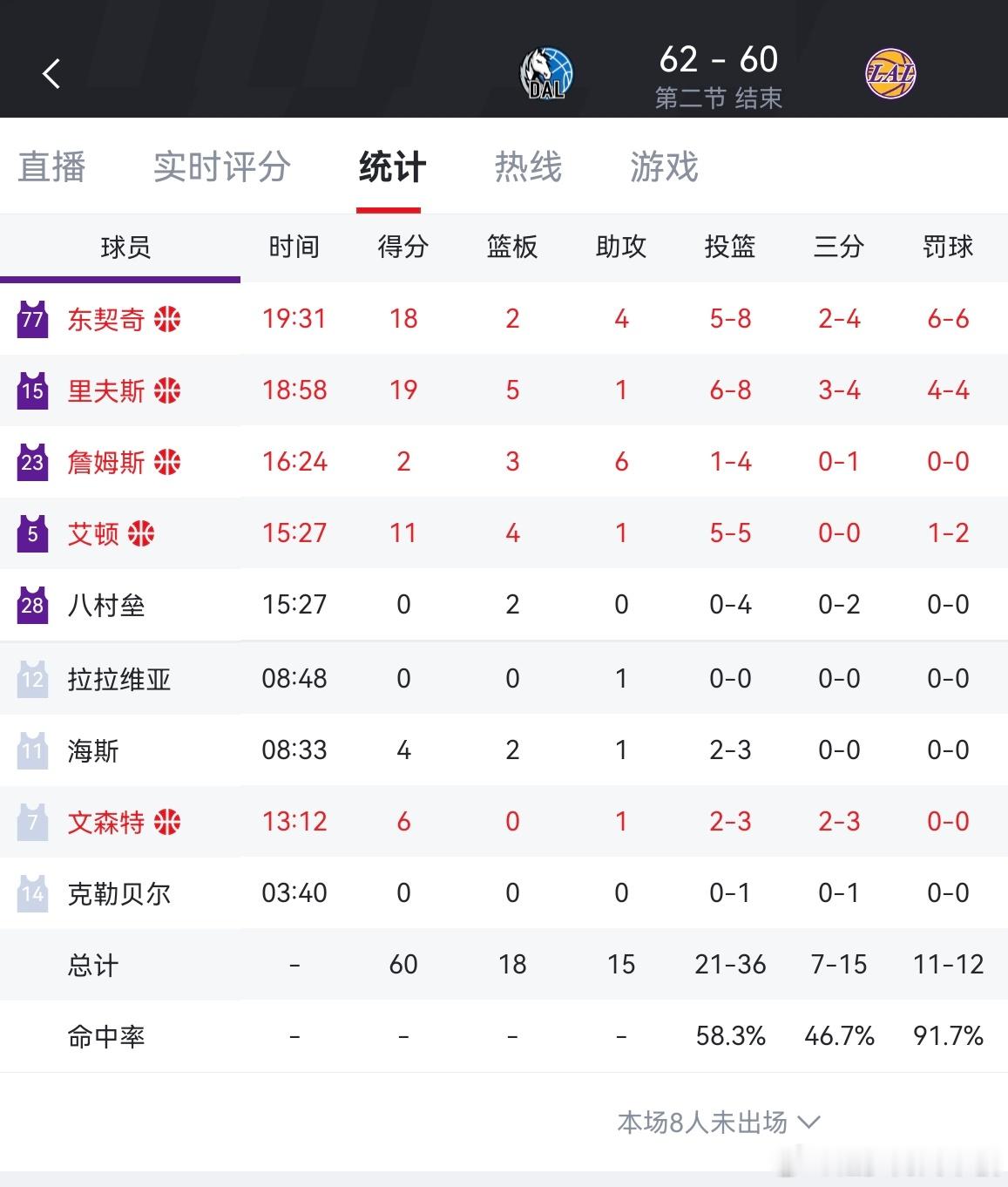Tap 詹姆斯's playing time 16:24

294,462
